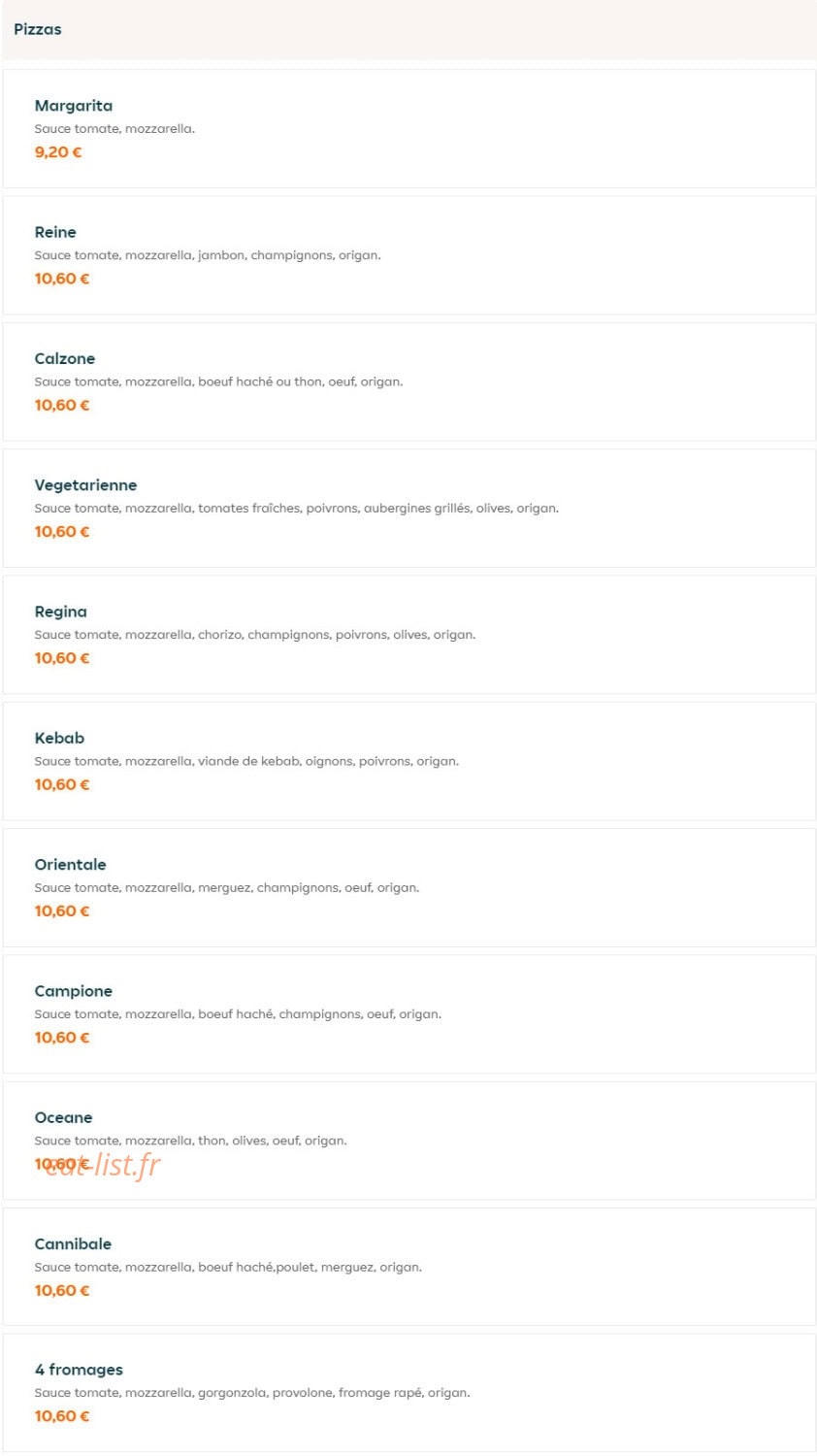Click the Regina 10,60 € price
This screenshot has width=817, height=1456.
click(x=62, y=658)
